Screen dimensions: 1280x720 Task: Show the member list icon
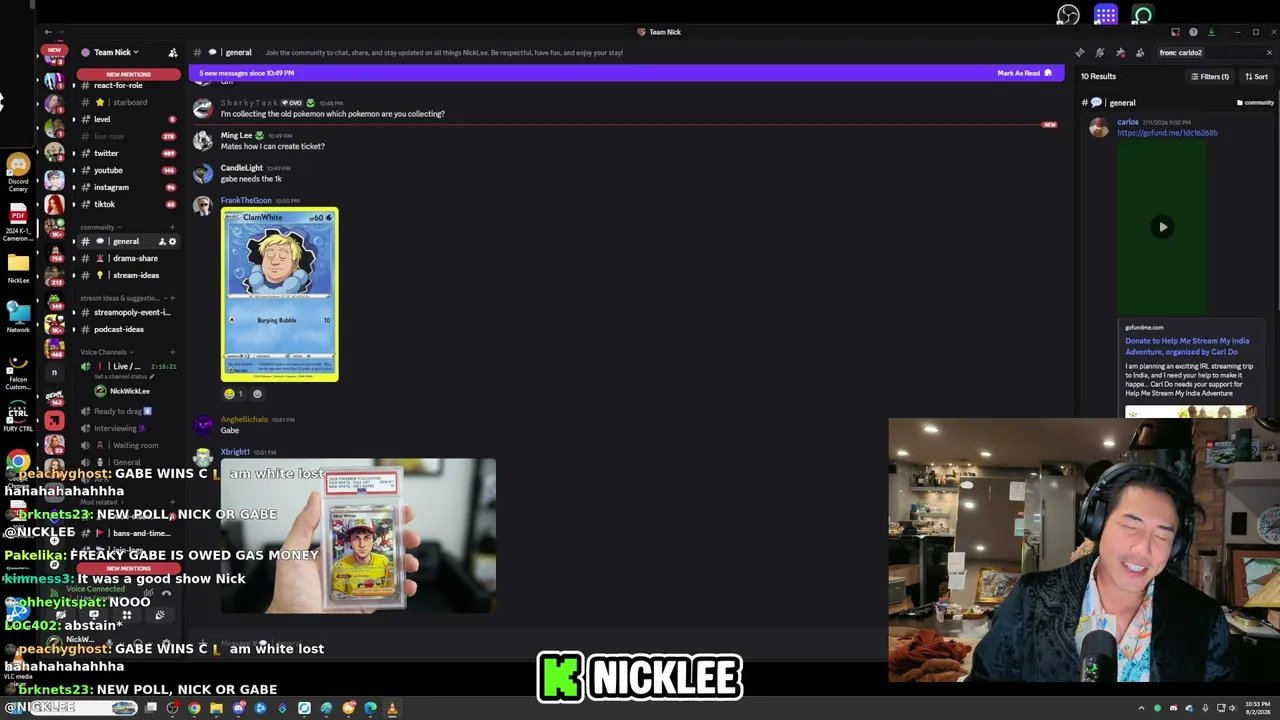[x=1140, y=52]
